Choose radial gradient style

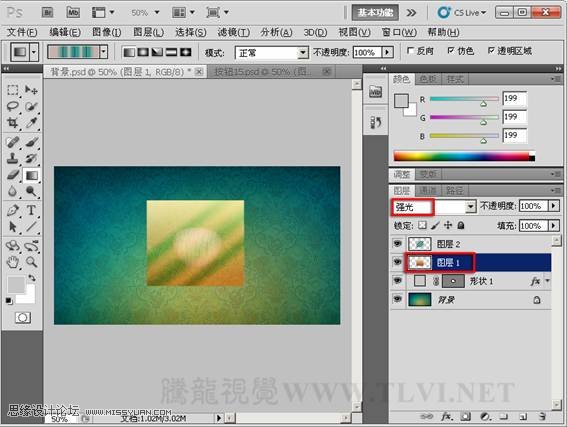pyautogui.click(x=143, y=52)
